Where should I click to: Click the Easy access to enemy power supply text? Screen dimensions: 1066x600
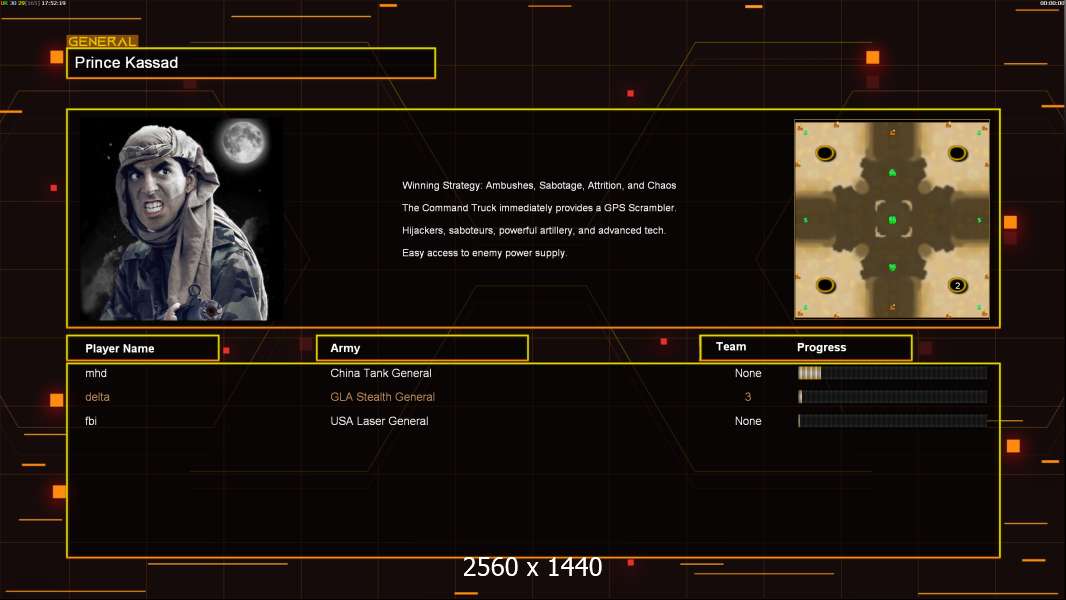(x=484, y=253)
